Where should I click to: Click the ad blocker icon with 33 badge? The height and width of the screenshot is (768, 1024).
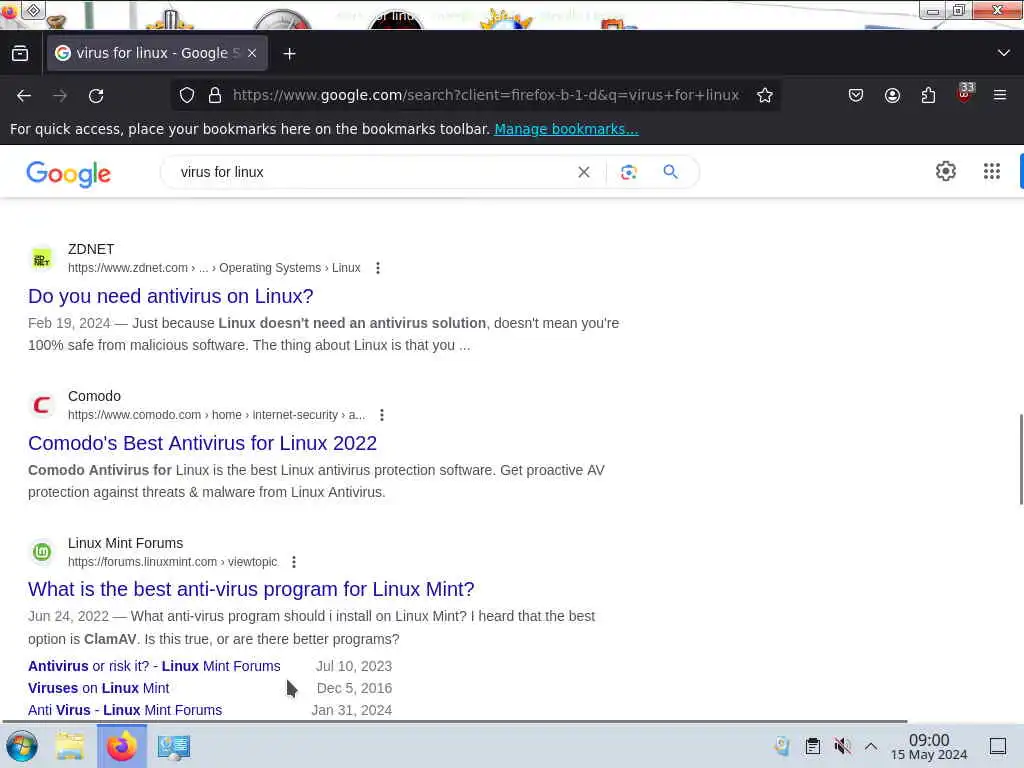pos(965,93)
